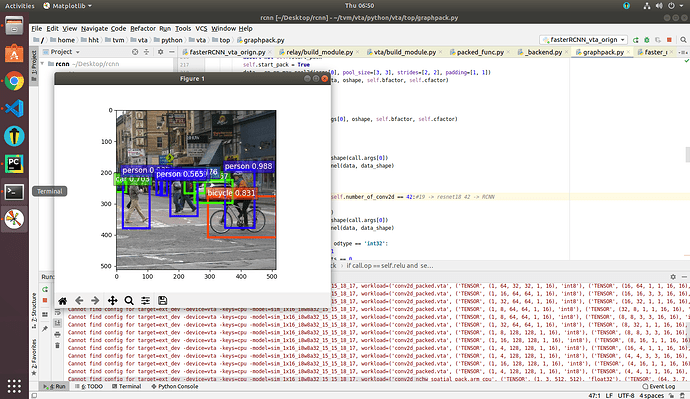Clear all Run console output
The image size is (690, 399).
(x=58, y=345)
